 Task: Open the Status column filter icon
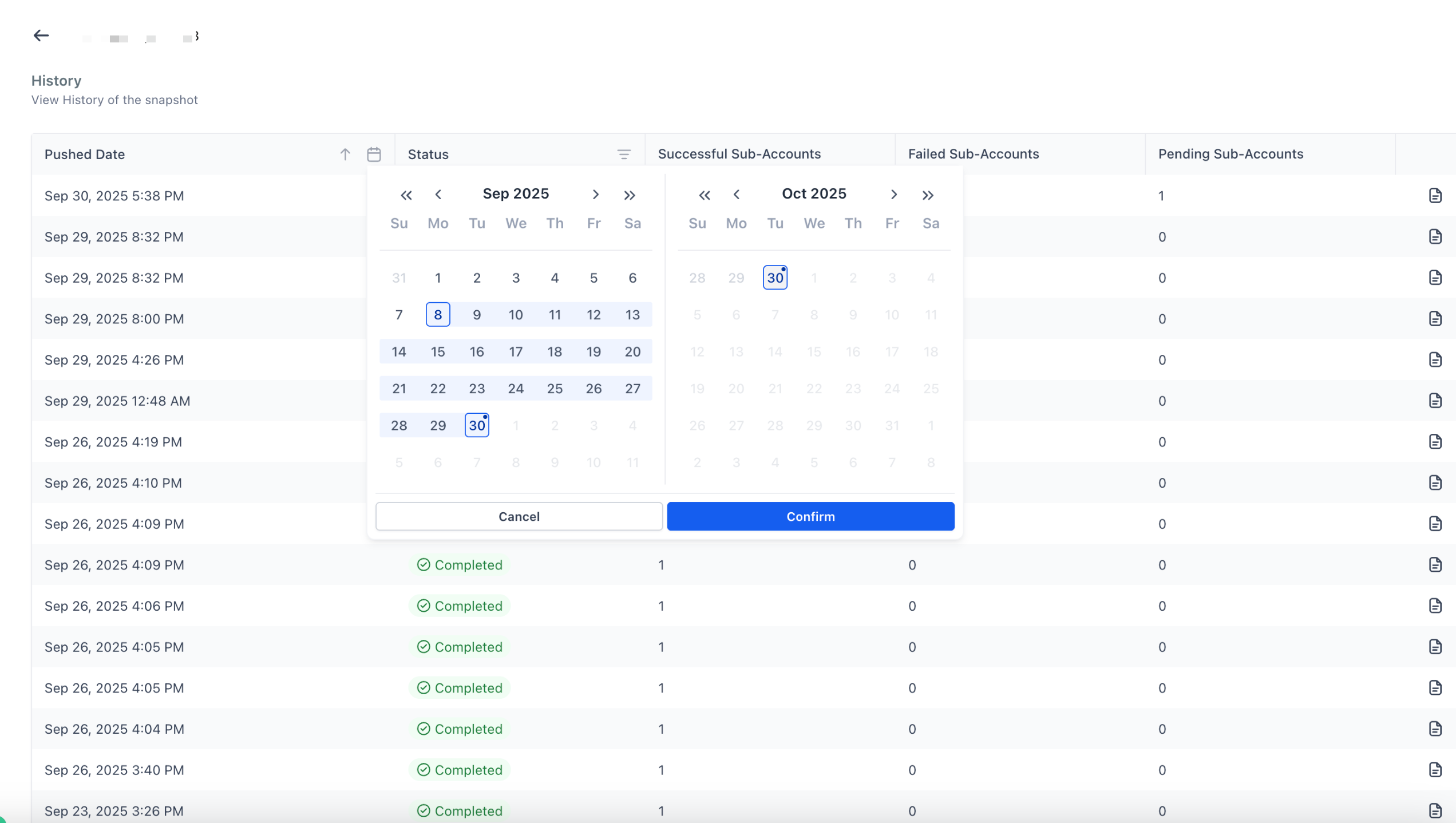point(624,154)
